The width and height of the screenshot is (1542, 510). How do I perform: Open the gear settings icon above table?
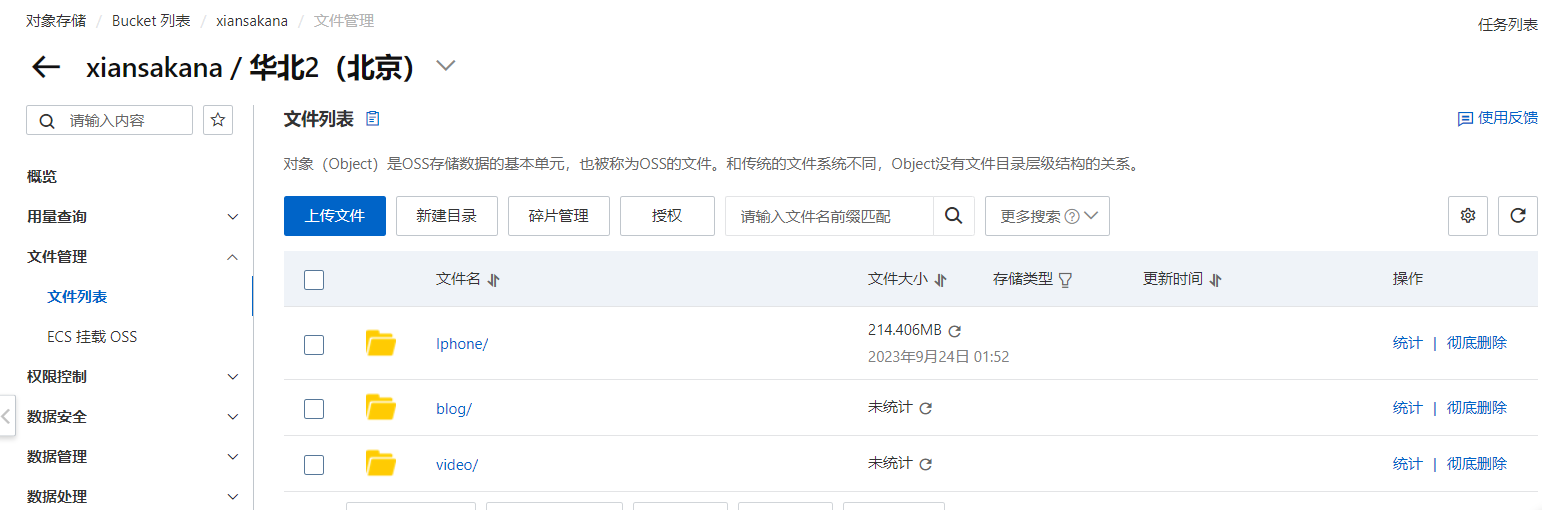click(1468, 216)
